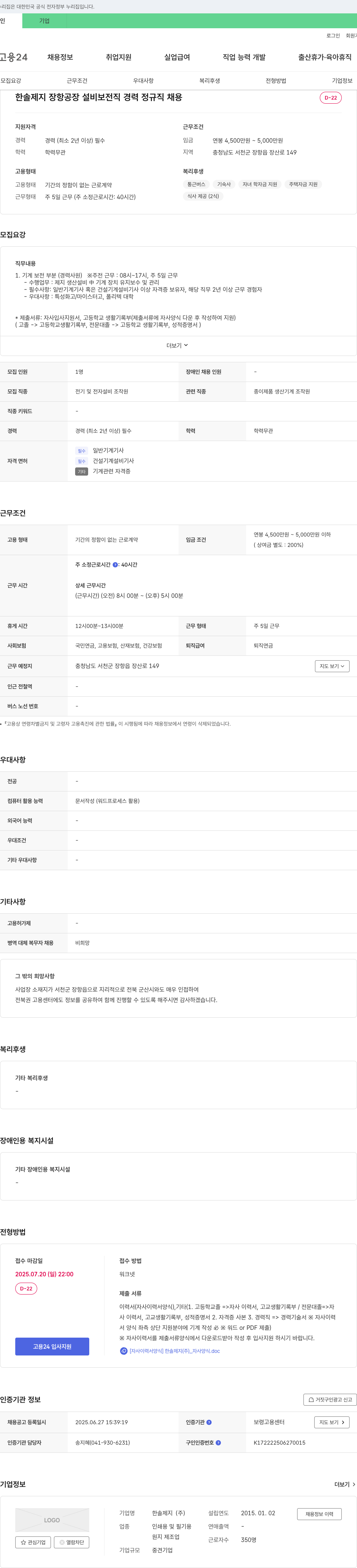The image size is (357, 1568).
Task: Jump to 전형방법 section tab
Action: 276,80
